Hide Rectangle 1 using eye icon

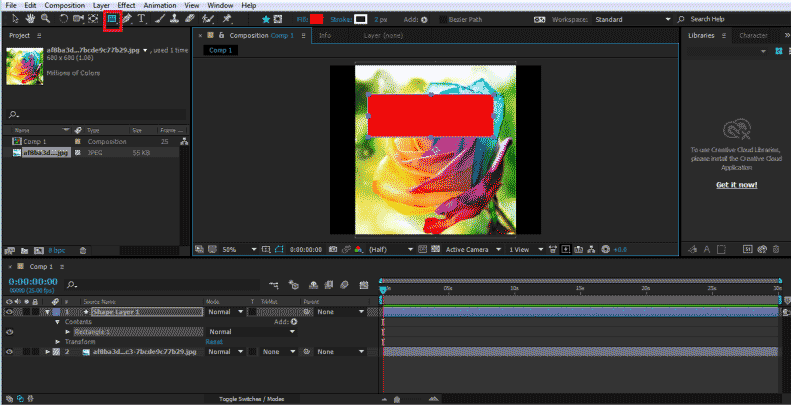[9, 332]
